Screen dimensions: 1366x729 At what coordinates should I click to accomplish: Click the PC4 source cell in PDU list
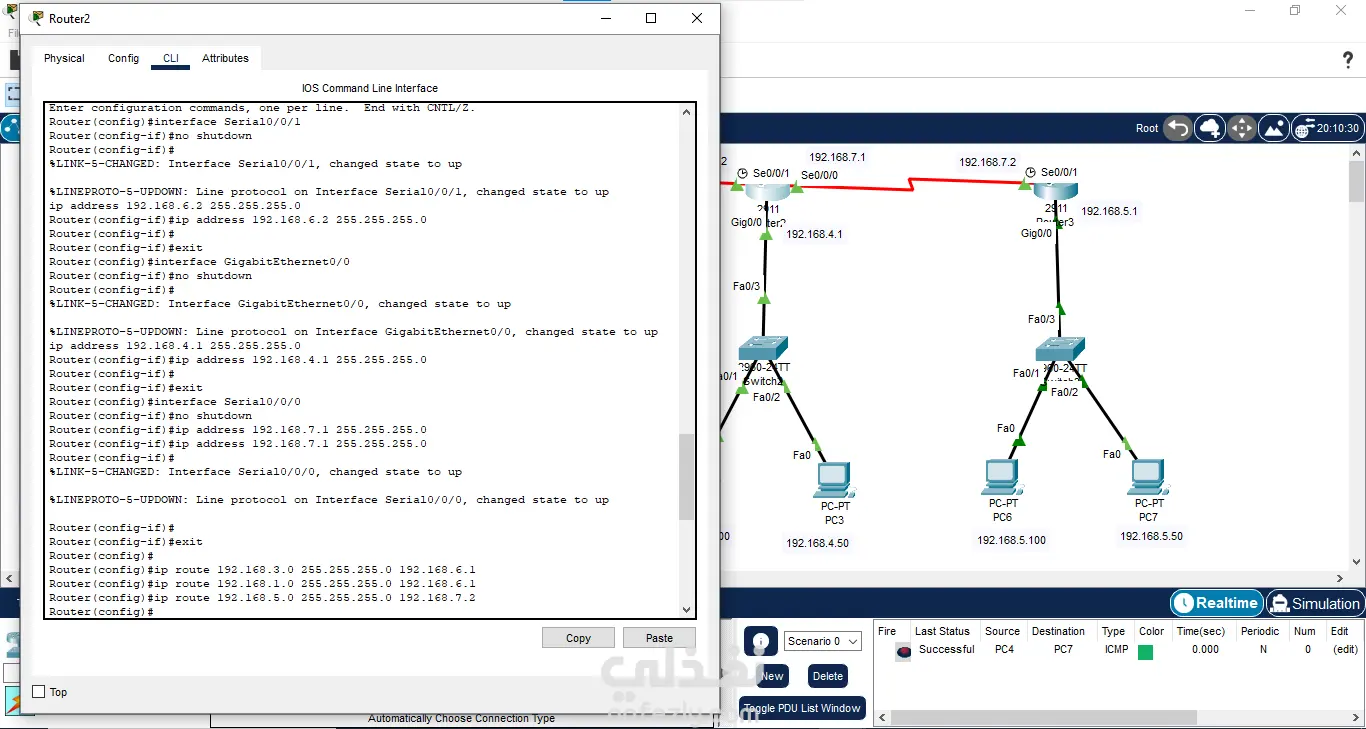(1005, 650)
